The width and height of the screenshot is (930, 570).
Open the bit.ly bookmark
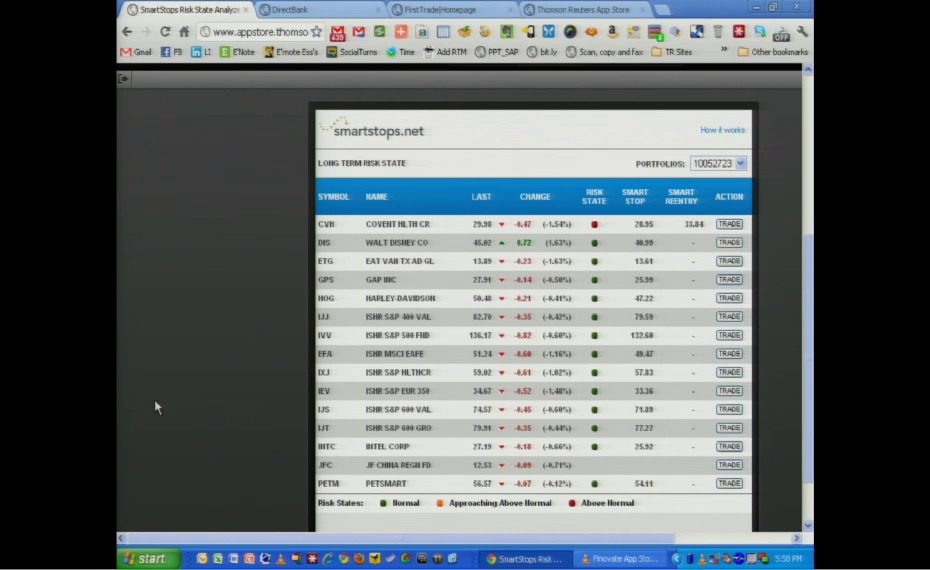pyautogui.click(x=542, y=52)
